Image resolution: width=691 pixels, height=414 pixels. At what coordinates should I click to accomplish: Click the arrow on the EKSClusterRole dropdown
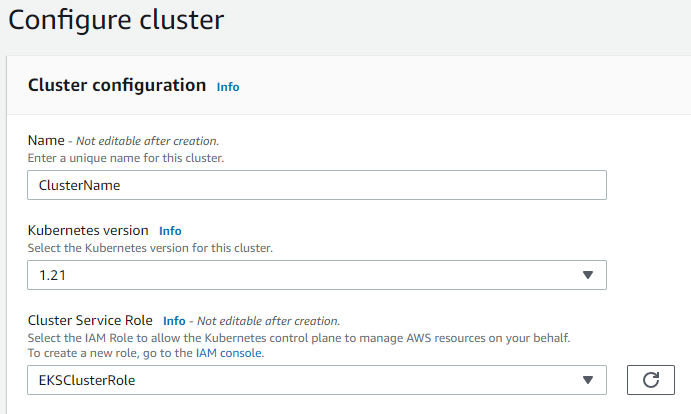click(x=587, y=380)
